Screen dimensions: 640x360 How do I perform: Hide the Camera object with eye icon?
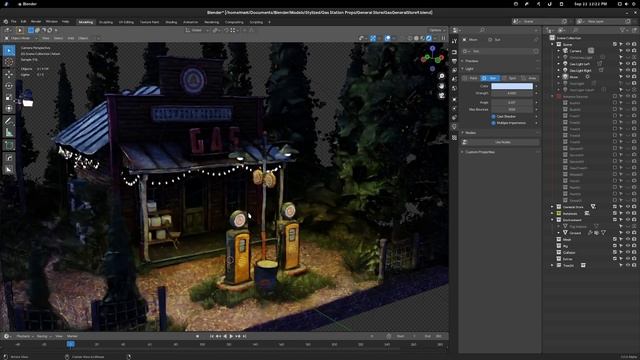pyautogui.click(x=628, y=51)
